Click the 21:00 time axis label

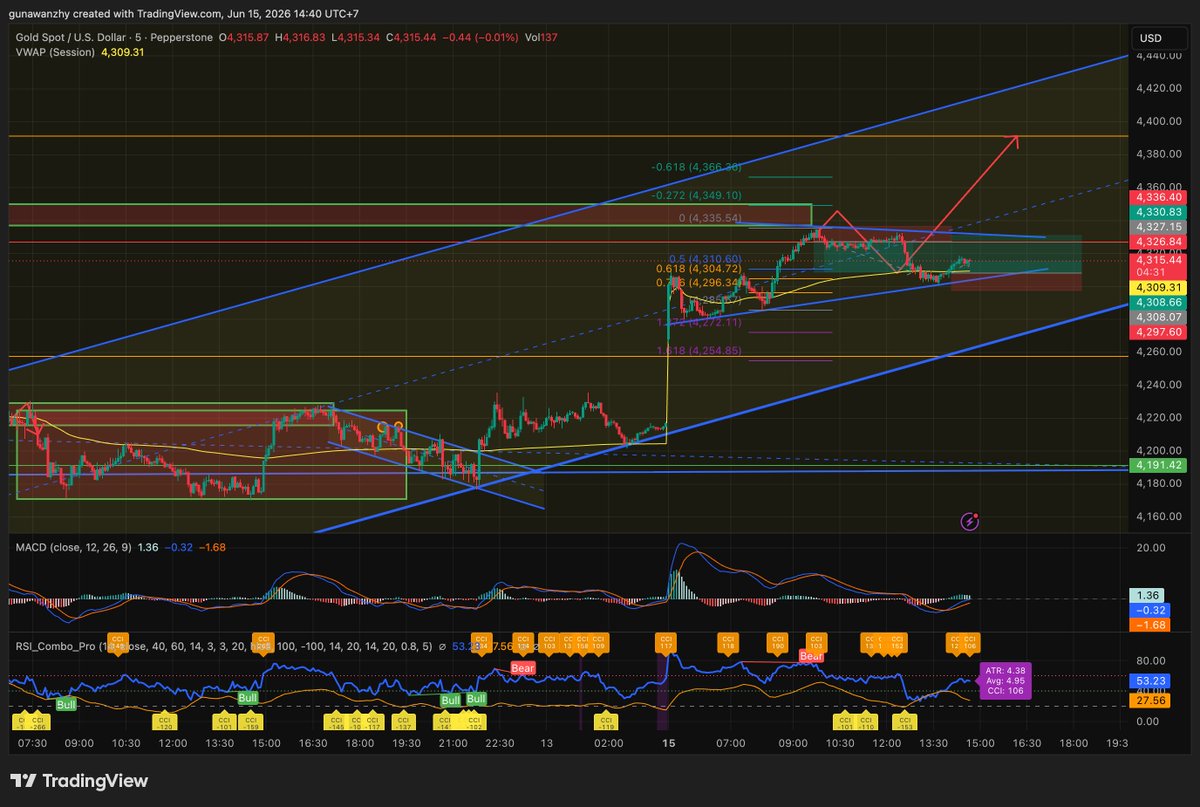click(454, 743)
